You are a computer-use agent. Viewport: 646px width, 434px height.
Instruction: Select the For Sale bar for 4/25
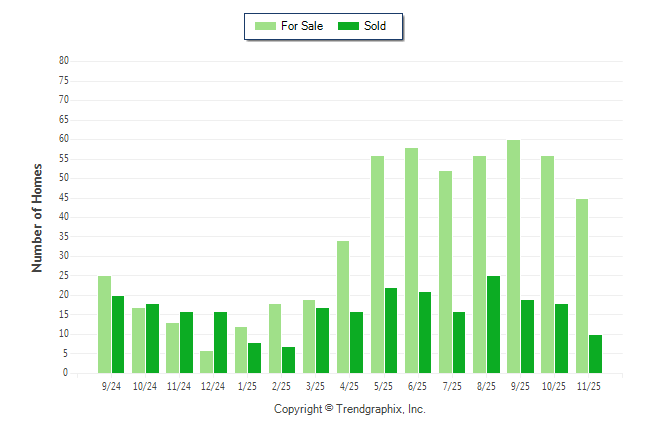coord(343,307)
